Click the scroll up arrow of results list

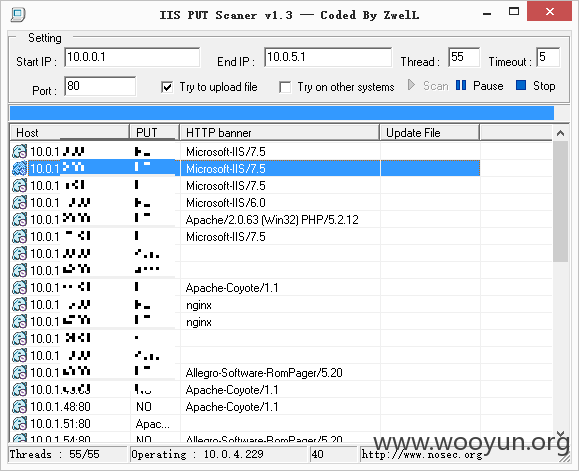pyautogui.click(x=560, y=133)
